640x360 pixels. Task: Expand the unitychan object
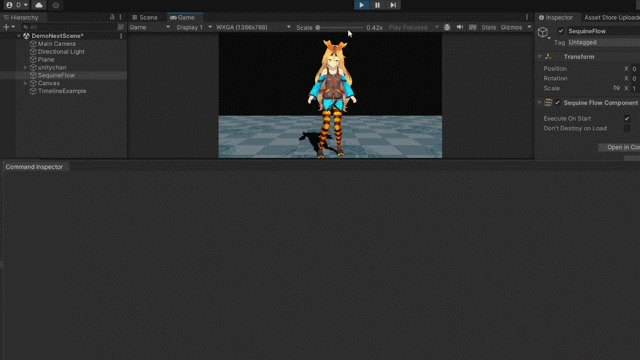pos(25,67)
